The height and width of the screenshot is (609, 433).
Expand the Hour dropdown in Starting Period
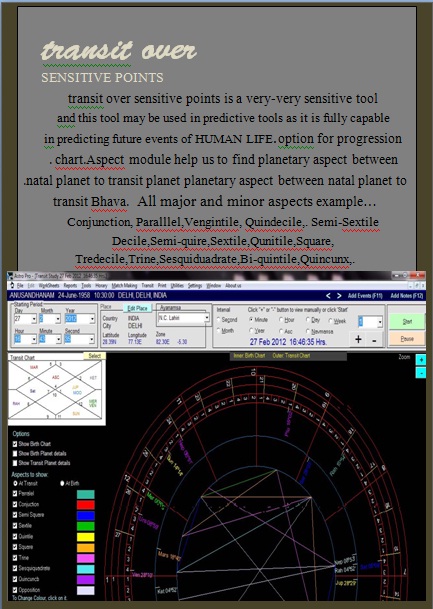34,339
